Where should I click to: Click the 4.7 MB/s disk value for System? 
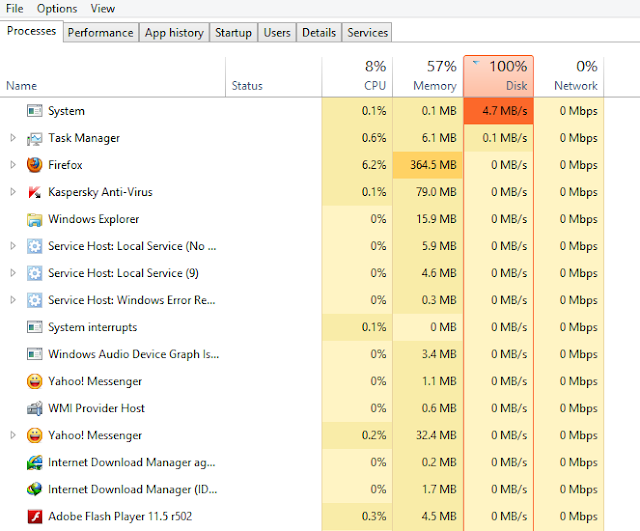(x=498, y=111)
